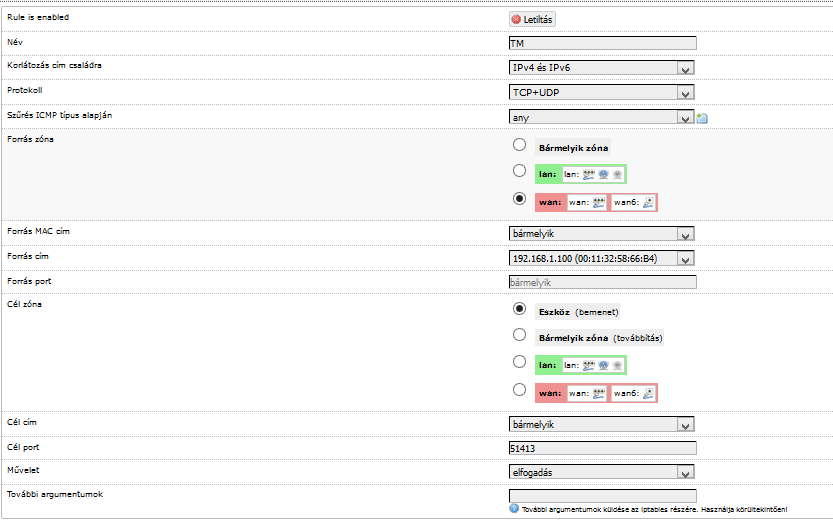The height and width of the screenshot is (527, 833).
Task: Select Bármelyik zóna as the source zone
Action: pos(520,144)
